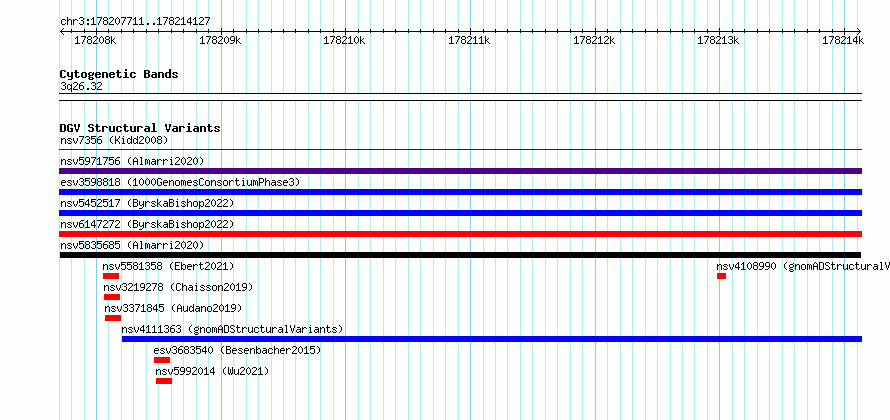Click the 178212k ruler tick label

[594, 40]
